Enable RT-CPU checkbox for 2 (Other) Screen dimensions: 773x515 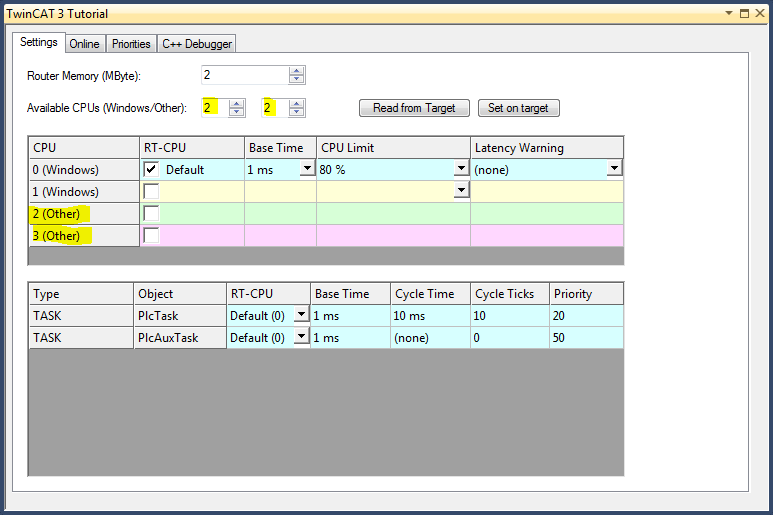pyautogui.click(x=151, y=213)
